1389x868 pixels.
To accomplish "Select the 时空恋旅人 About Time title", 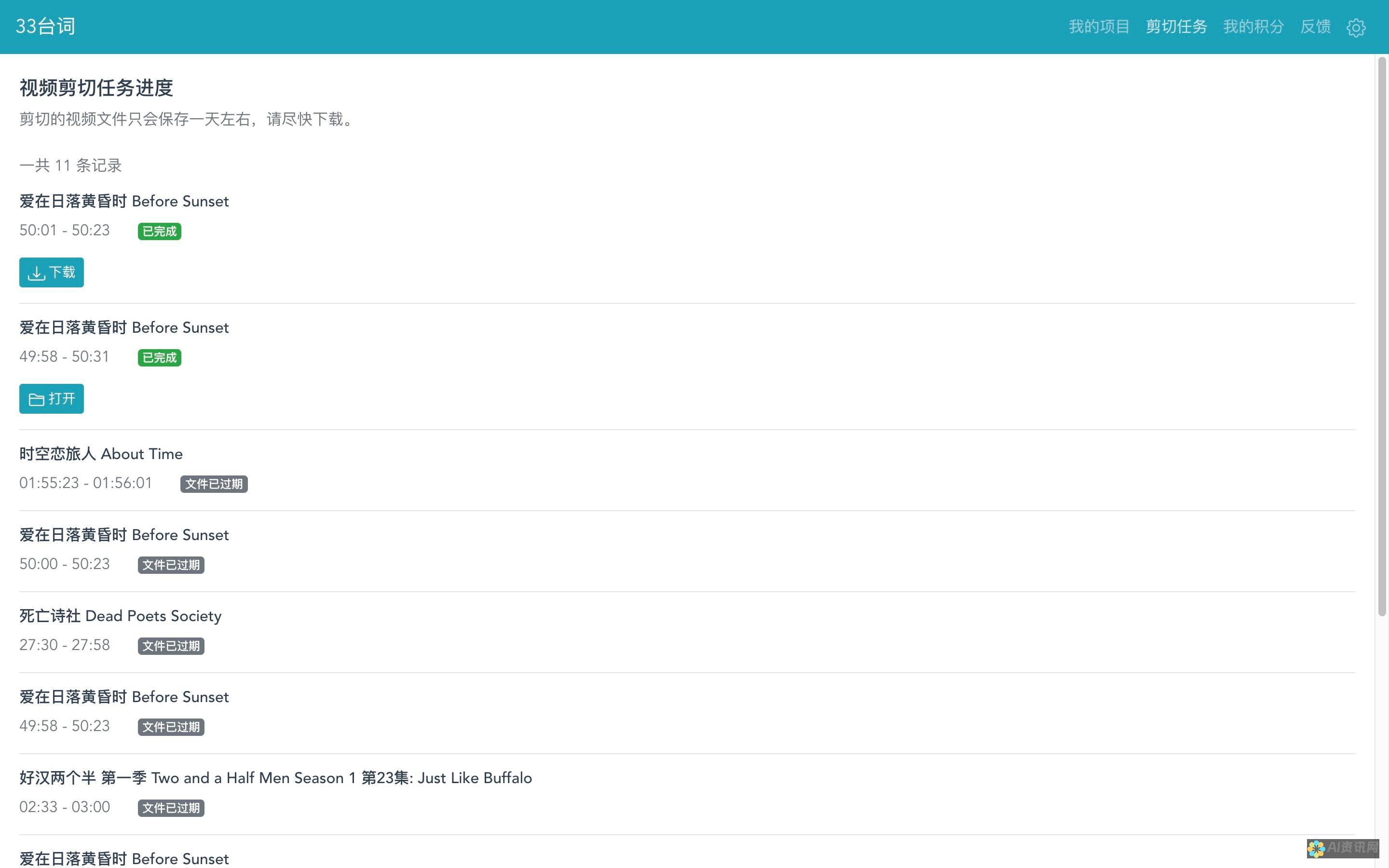I will [101, 454].
